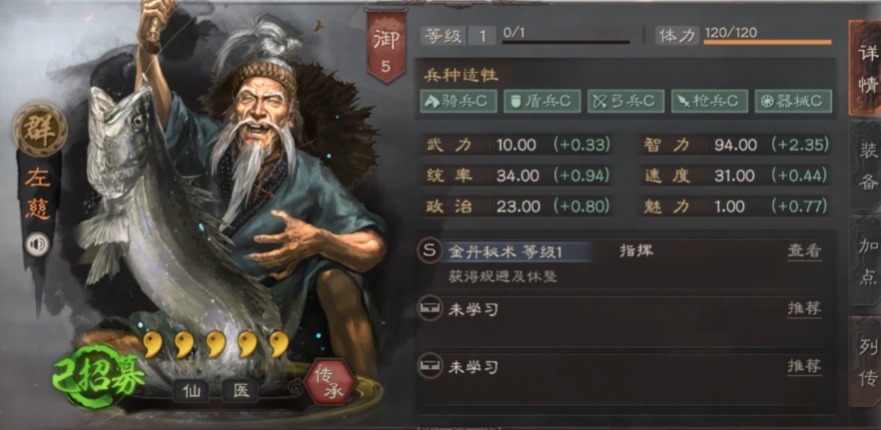Tap the 群 faction emblem

40,129
